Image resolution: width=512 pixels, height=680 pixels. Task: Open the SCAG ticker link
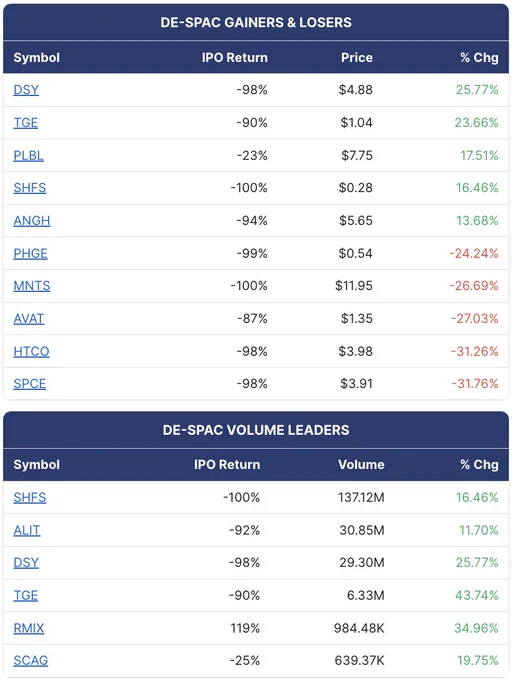coord(30,660)
